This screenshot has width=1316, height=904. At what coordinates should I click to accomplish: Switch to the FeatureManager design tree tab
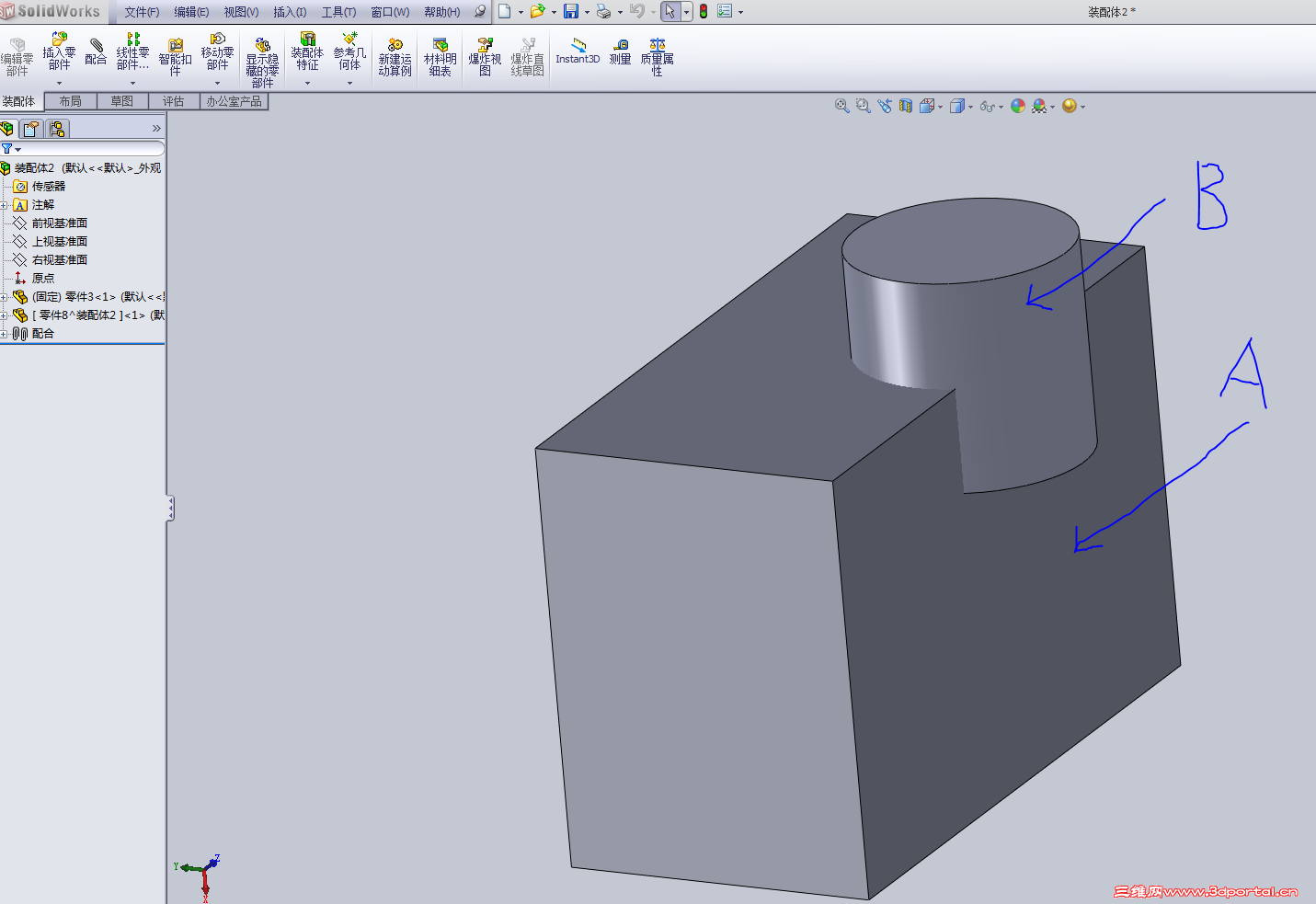[x=8, y=129]
